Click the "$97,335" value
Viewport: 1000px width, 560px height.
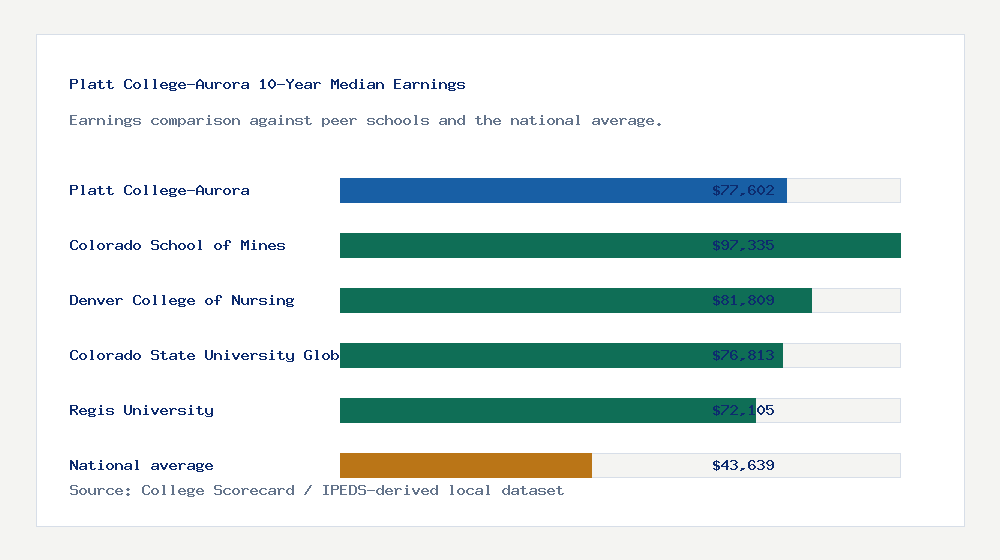pos(743,245)
